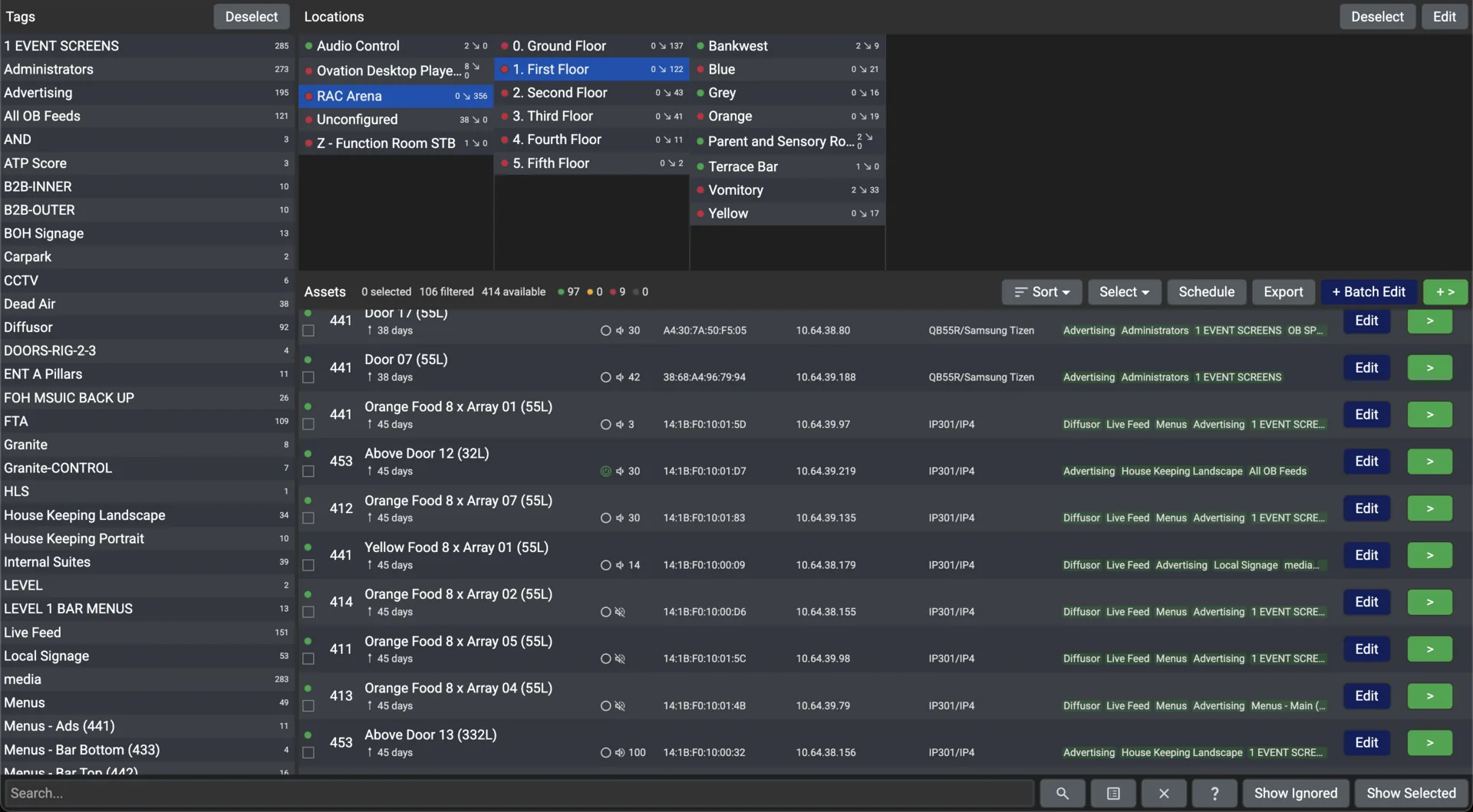Select checkbox for Above Door 12 (32L)
Viewport: 1473px width, 812px height.
coord(308,472)
